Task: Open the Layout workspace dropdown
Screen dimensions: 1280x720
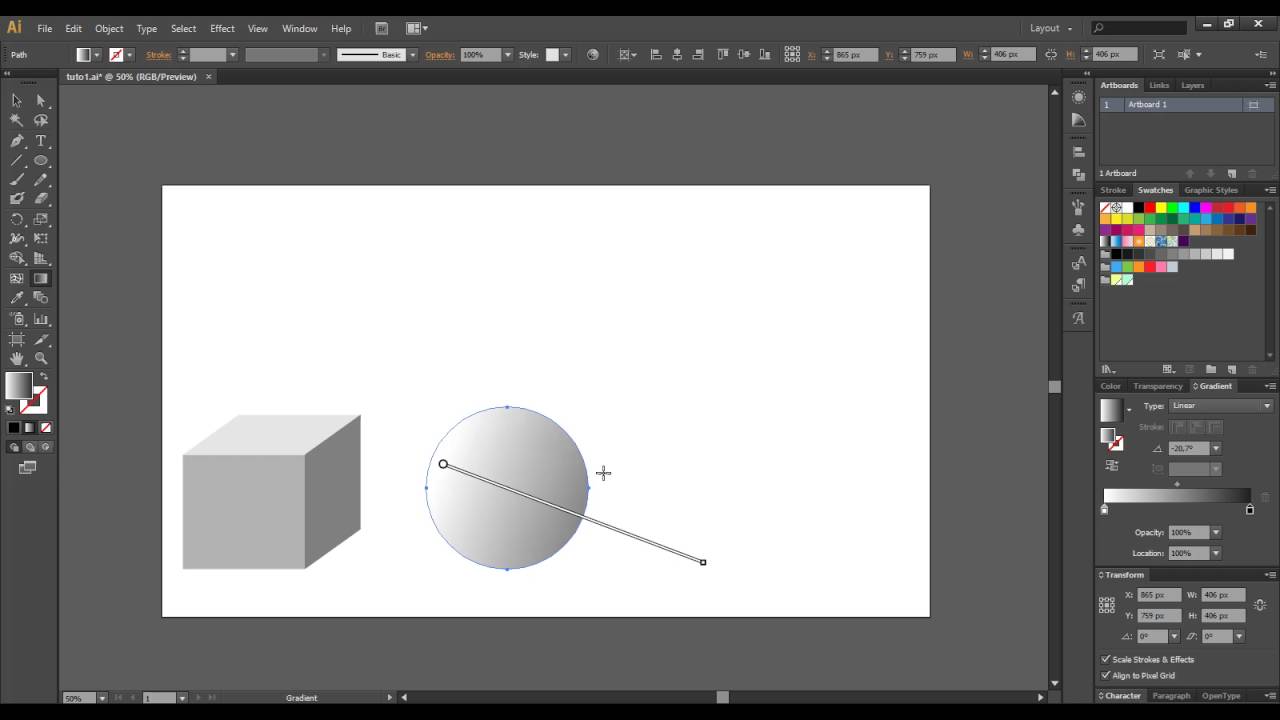Action: pyautogui.click(x=1051, y=28)
